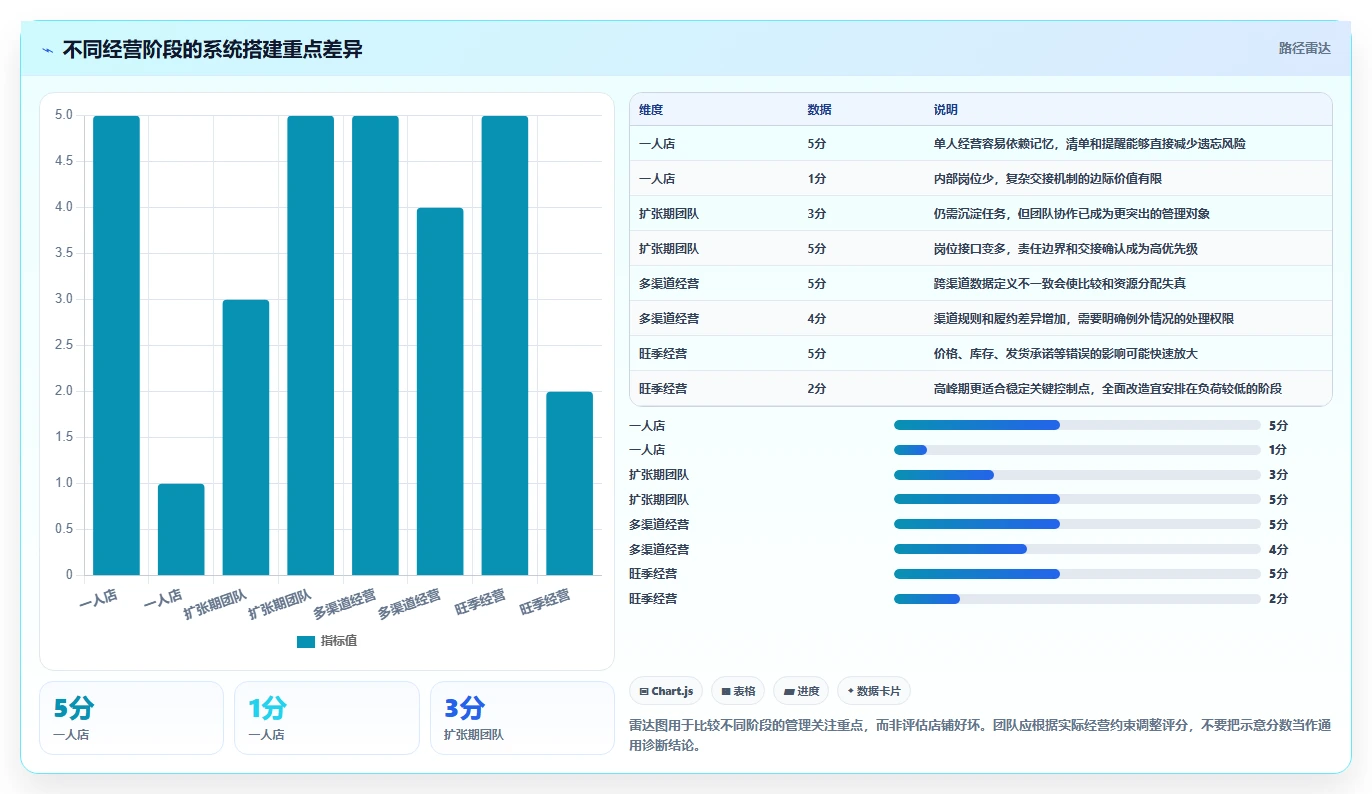This screenshot has height=794, width=1372.
Task: Click the 2分 cell in the 旺季经营 table row
Action: pyautogui.click(x=817, y=389)
